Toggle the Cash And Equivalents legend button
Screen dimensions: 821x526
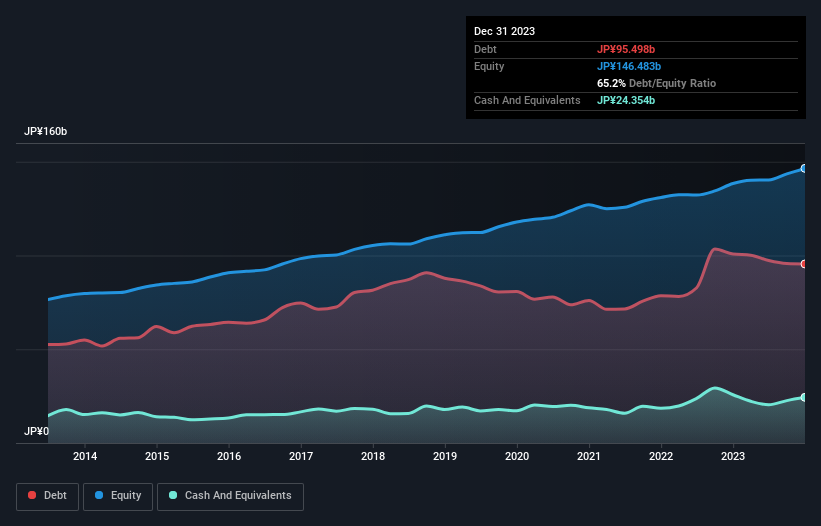pyautogui.click(x=230, y=496)
